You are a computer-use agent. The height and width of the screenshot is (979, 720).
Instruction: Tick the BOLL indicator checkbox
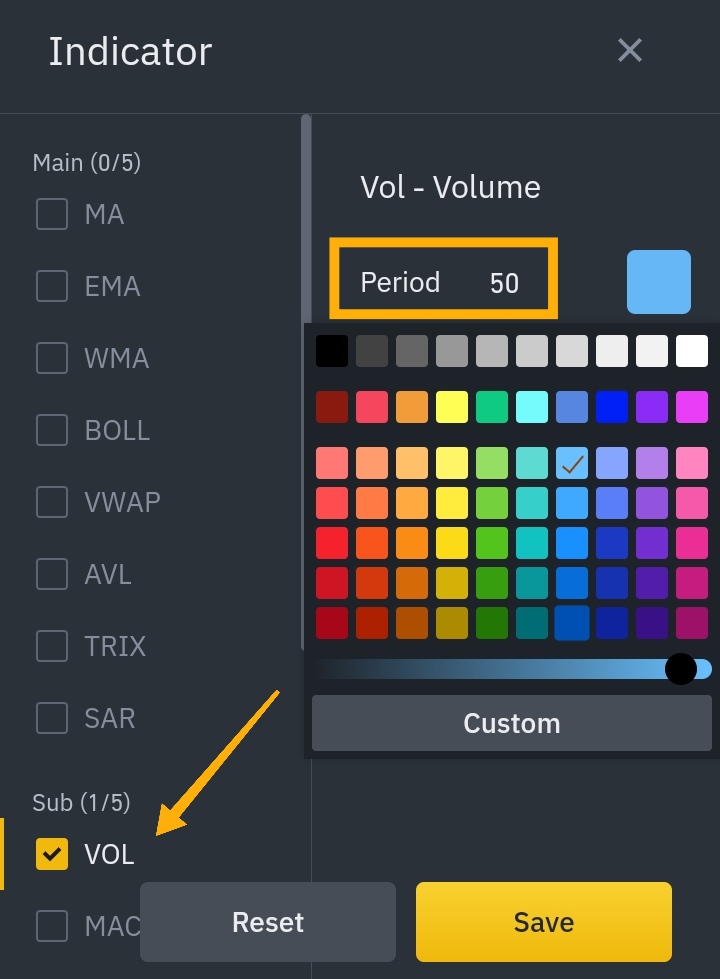(52, 430)
